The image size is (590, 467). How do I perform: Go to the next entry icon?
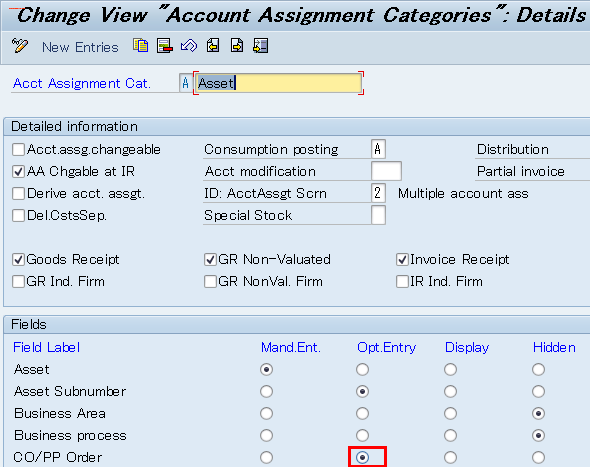pos(237,46)
